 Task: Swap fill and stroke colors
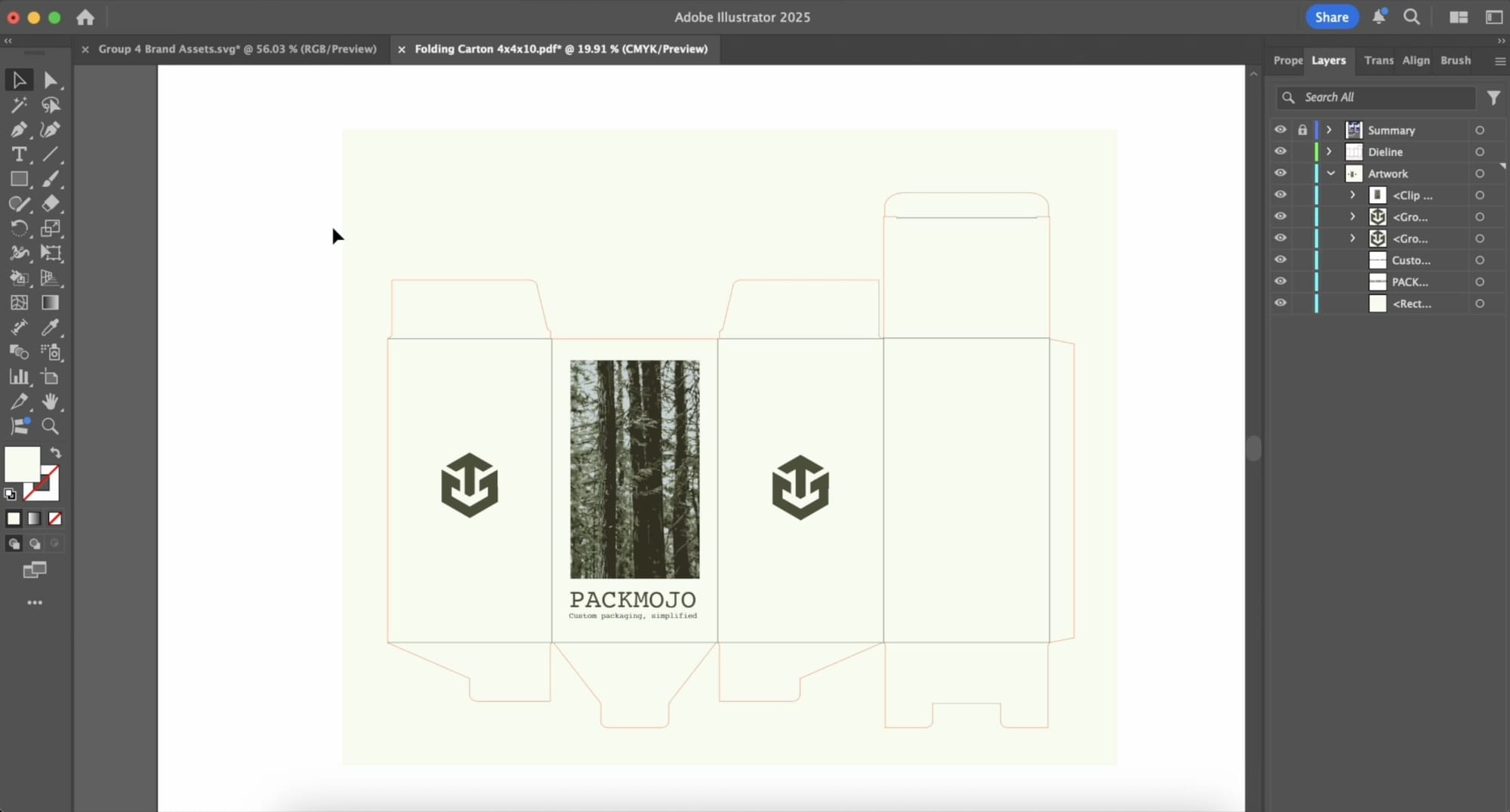(x=56, y=453)
